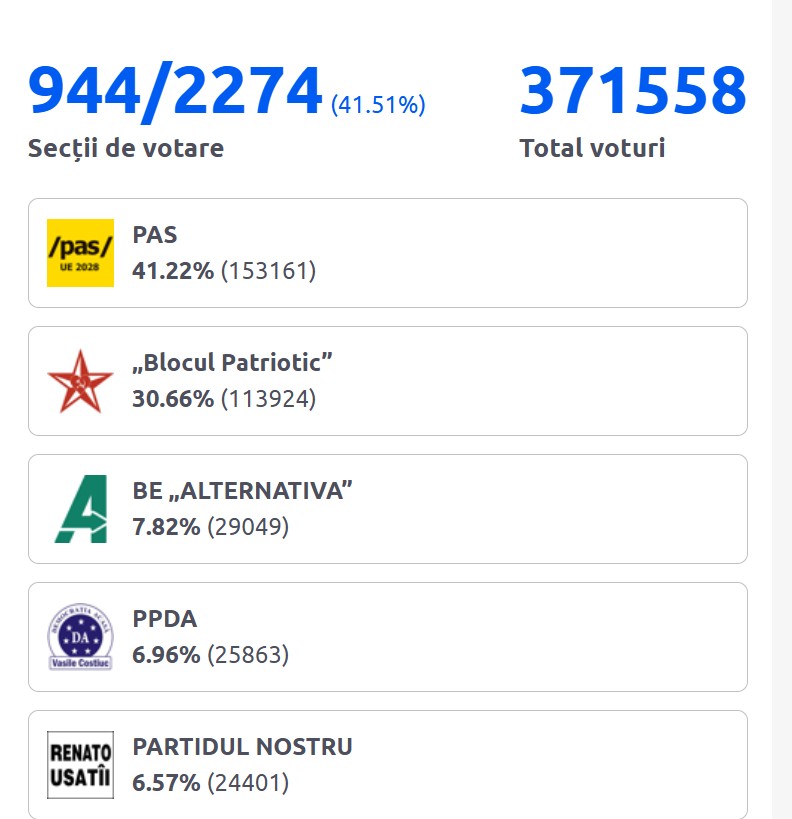Click the PPDA 6.96% vote result
The height and width of the screenshot is (819, 792).
click(166, 655)
